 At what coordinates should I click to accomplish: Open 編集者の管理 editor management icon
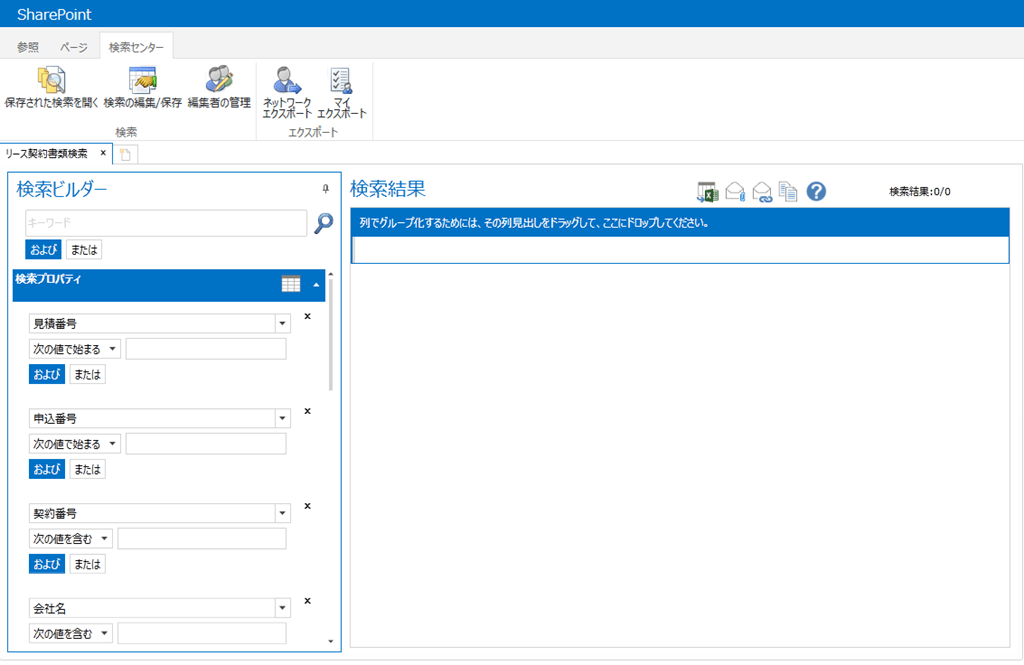point(219,80)
